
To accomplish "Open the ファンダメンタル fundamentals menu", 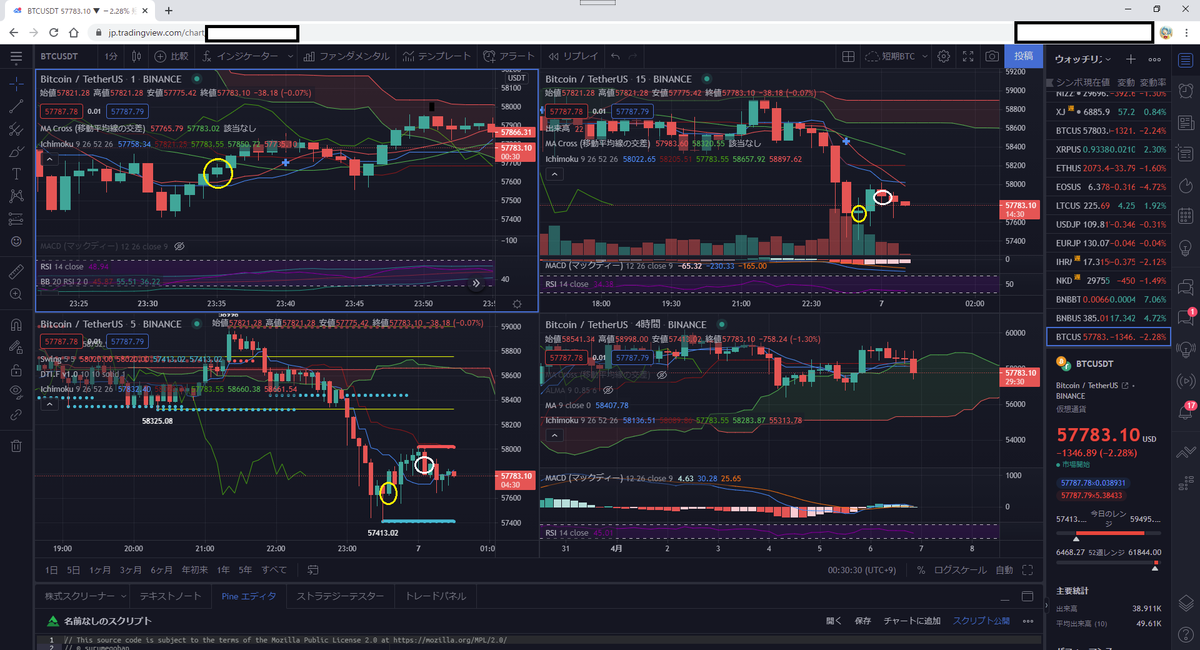I will click(x=346, y=57).
